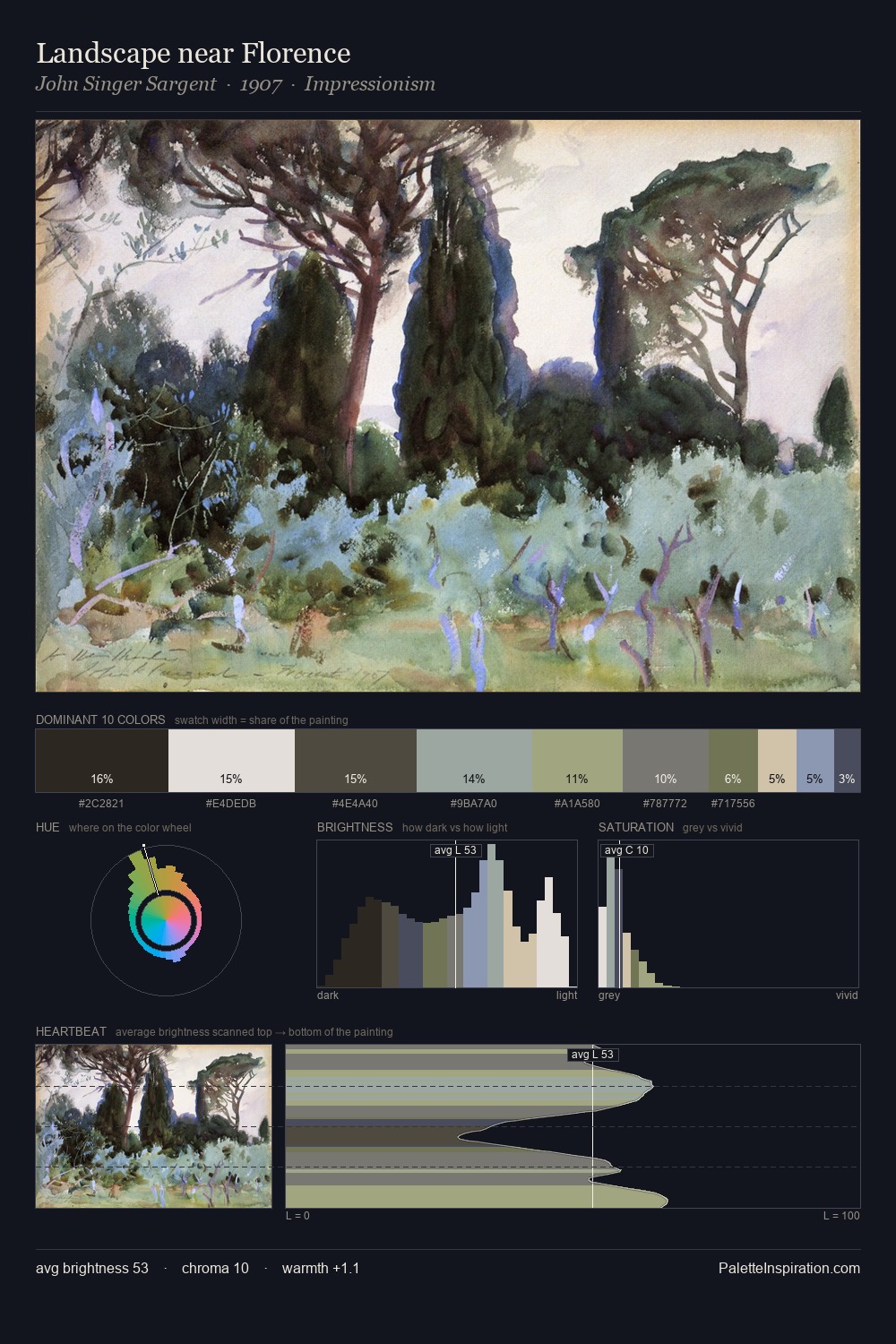Click the vivid saturation axis label

point(847,995)
